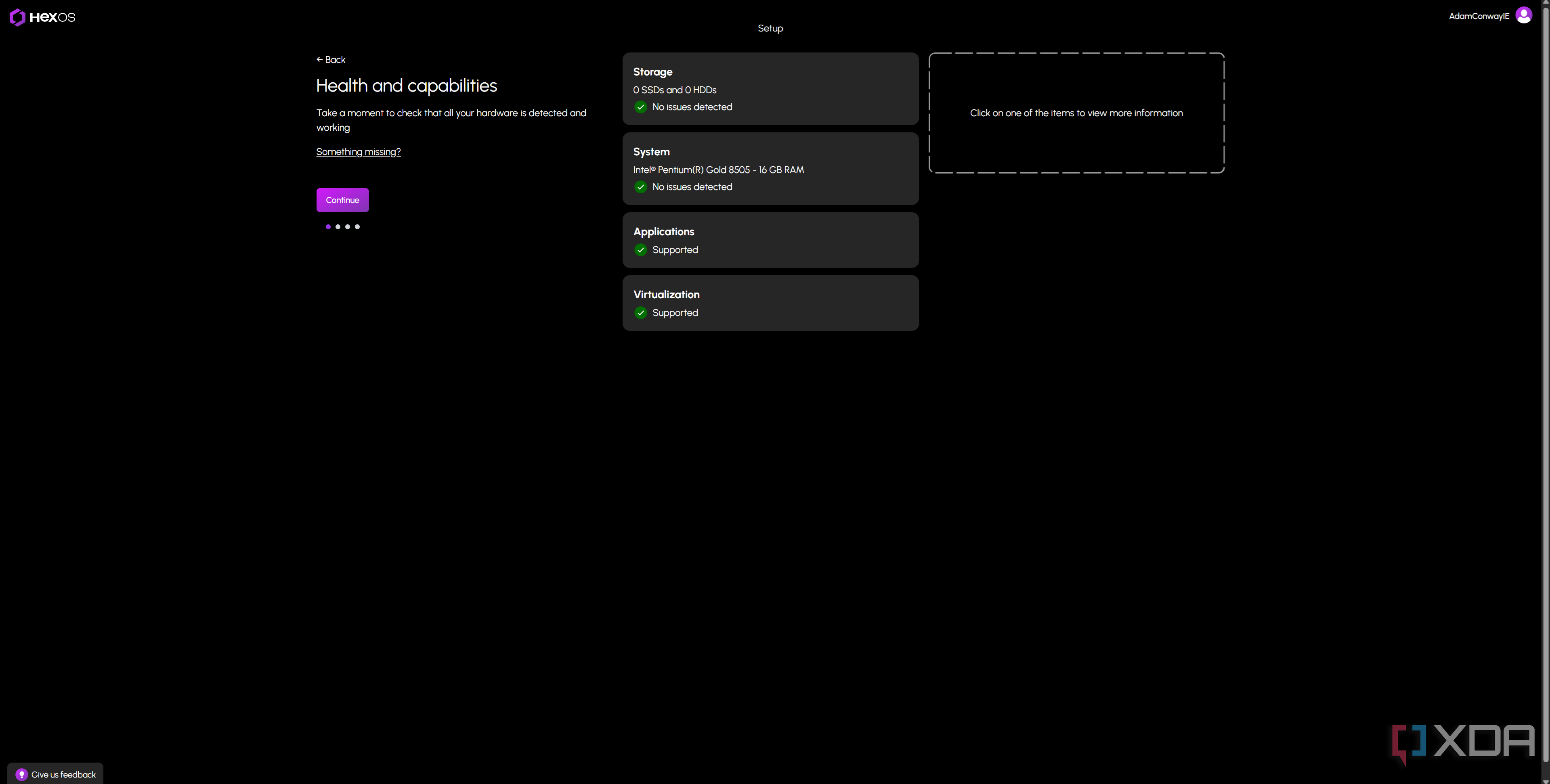Click 'No issues detected' under System
Viewport: 1550px width, 784px height.
(x=692, y=187)
